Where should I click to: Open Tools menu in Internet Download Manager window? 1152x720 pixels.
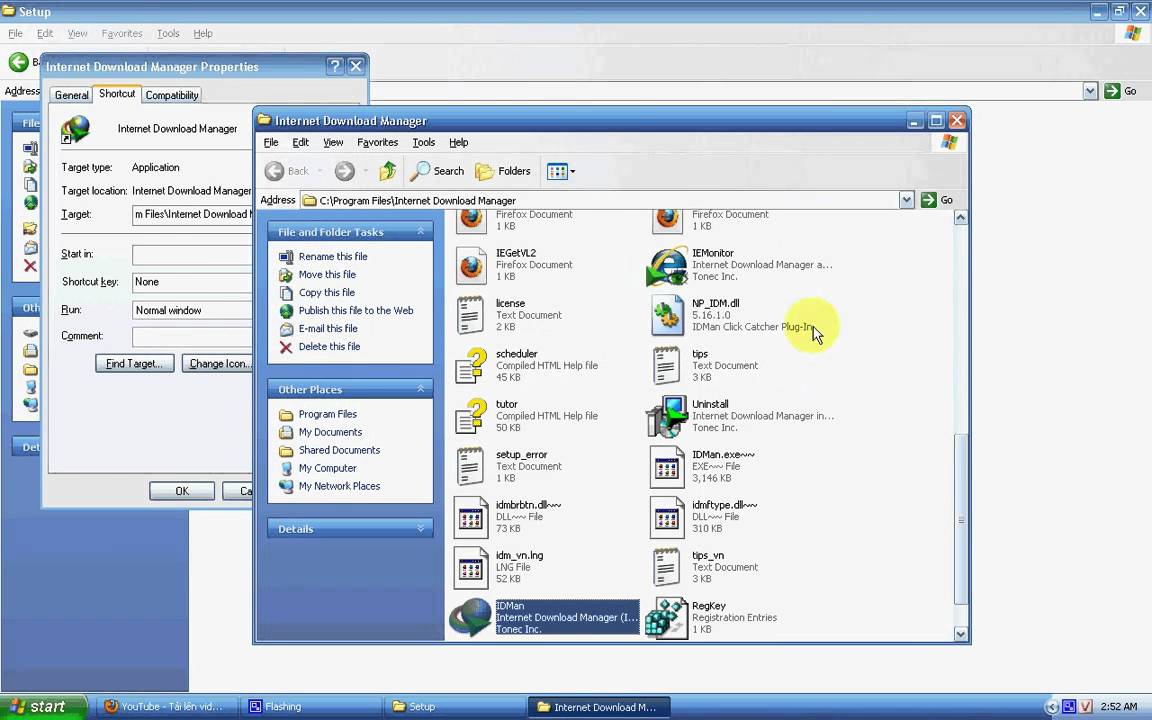coord(424,143)
